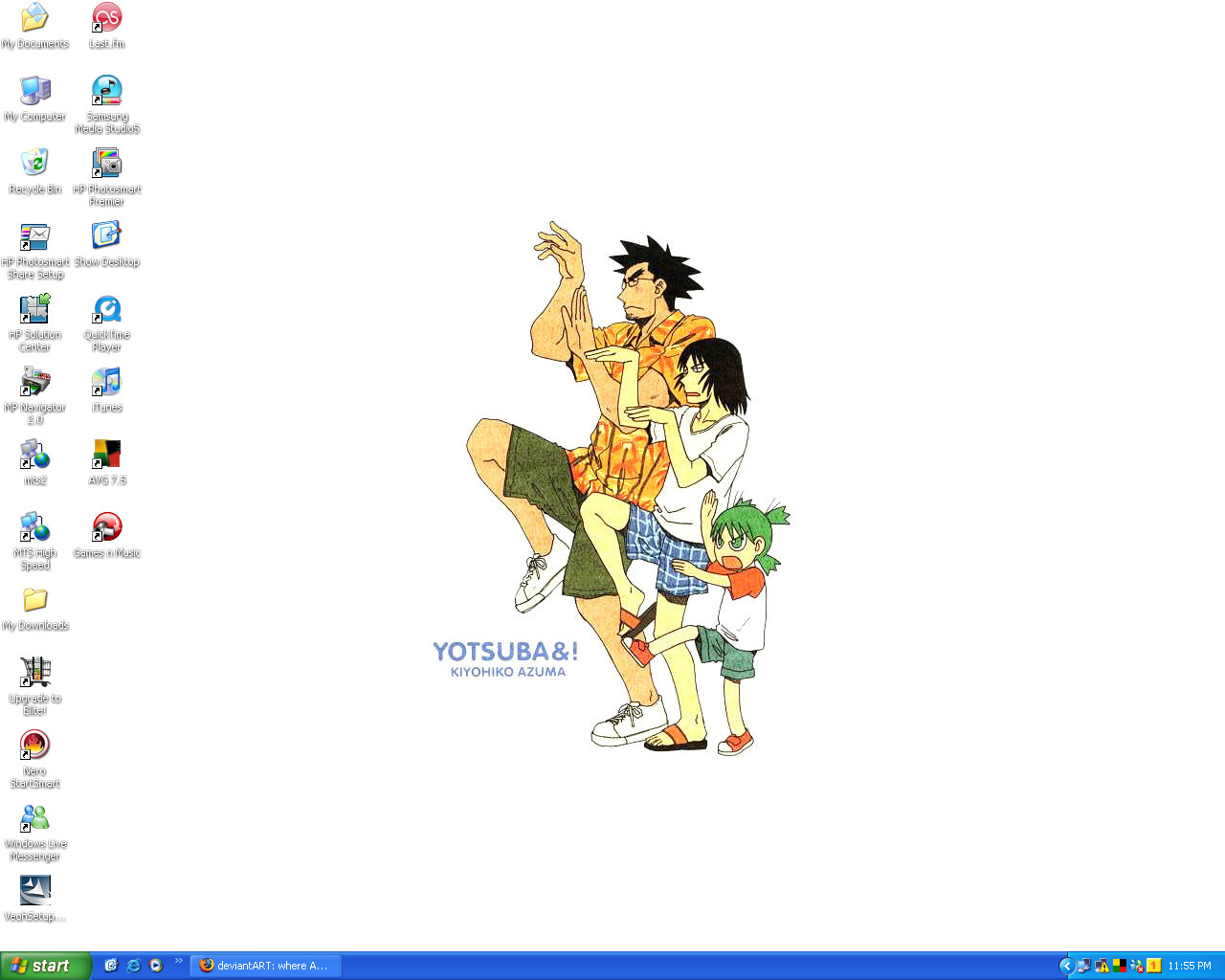Click the AVG tray icon

click(1119, 966)
